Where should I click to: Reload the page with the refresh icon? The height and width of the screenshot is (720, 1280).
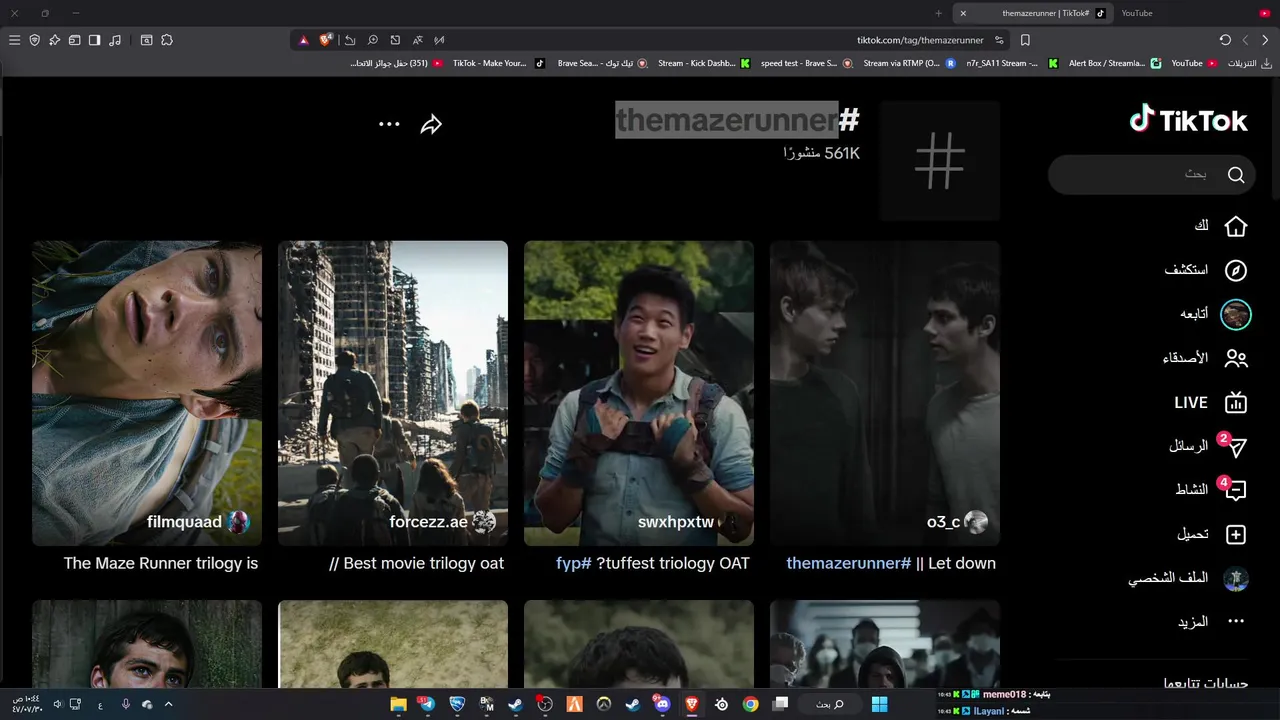click(x=1225, y=40)
